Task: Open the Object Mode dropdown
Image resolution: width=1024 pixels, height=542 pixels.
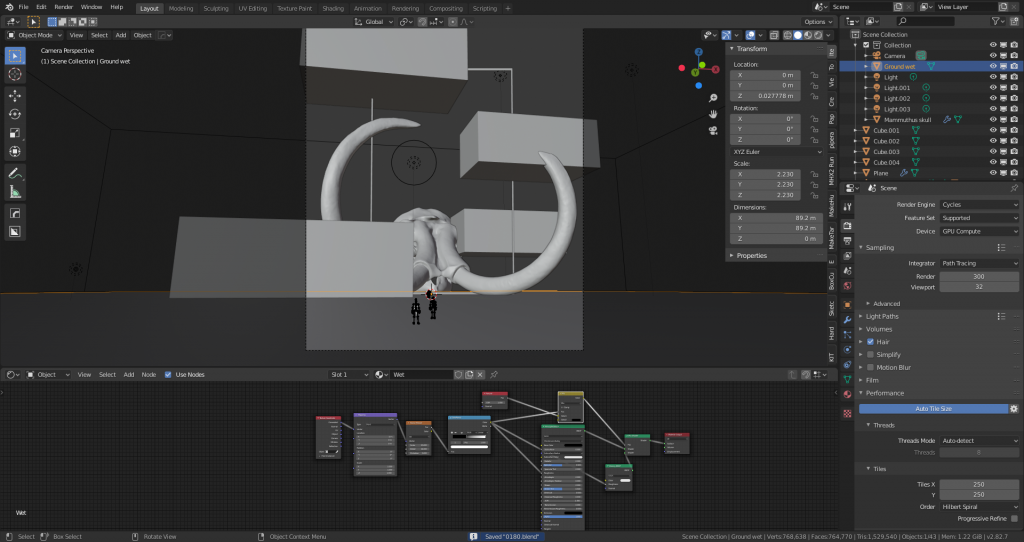Action: [35, 35]
